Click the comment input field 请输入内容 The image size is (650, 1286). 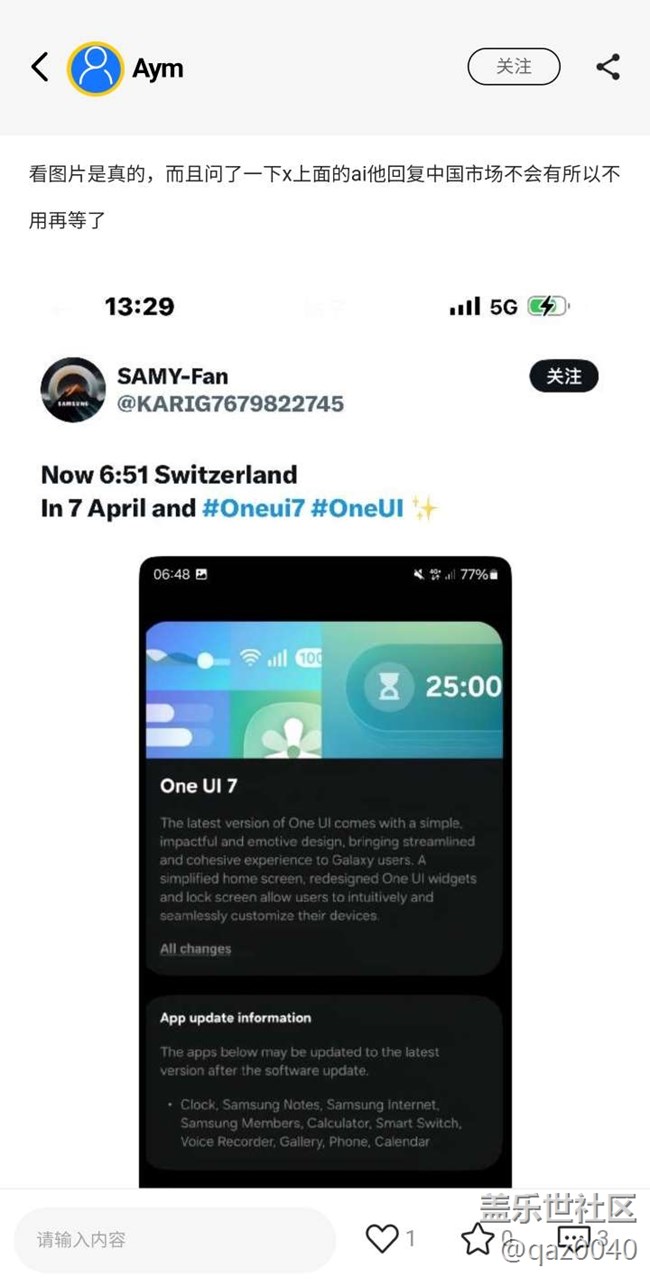pyautogui.click(x=175, y=1239)
